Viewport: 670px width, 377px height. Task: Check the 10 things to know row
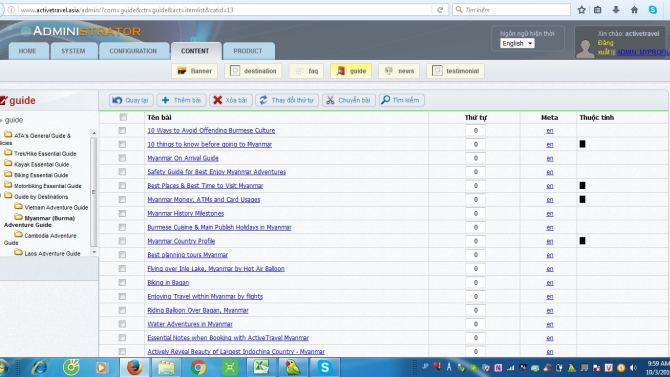point(122,144)
